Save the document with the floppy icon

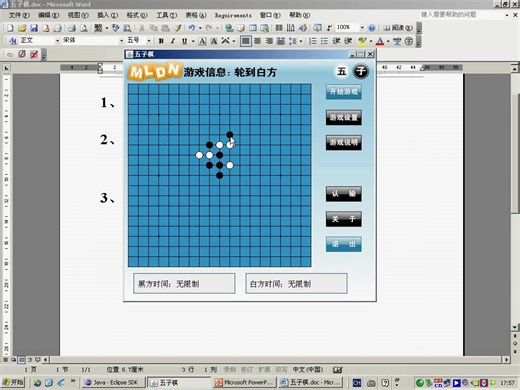34,28
